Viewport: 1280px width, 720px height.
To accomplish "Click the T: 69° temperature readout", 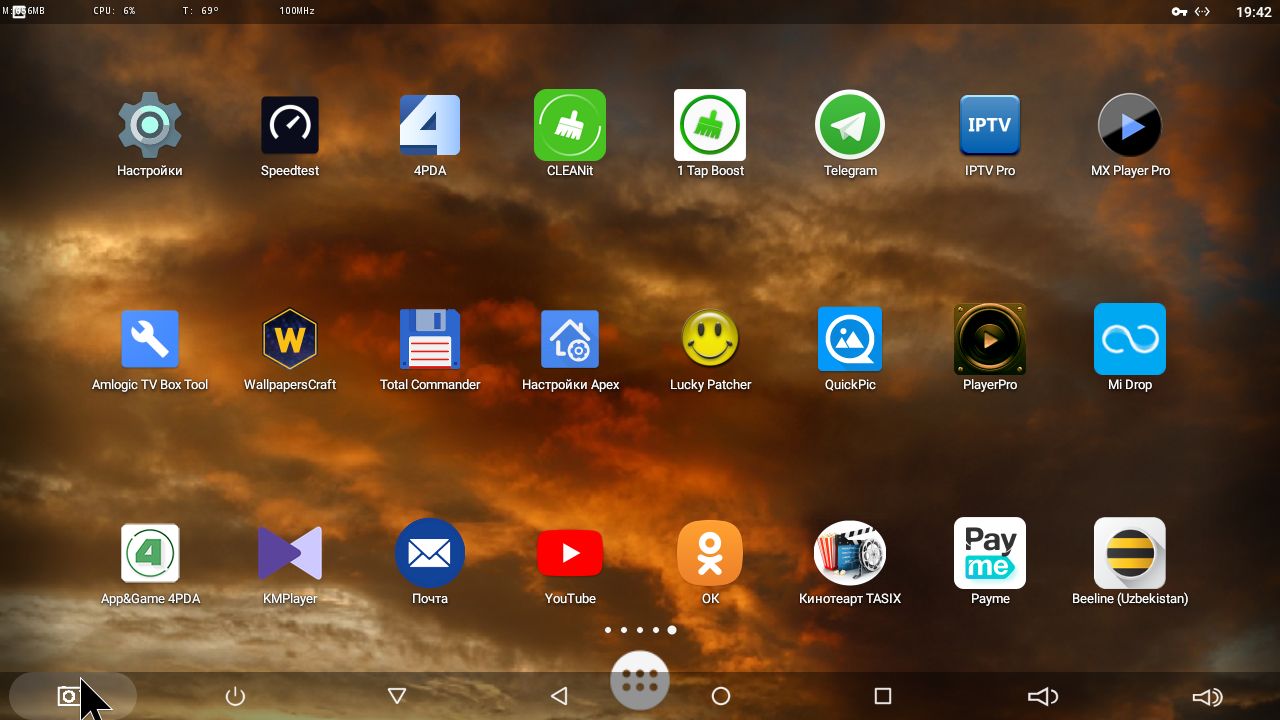I will pos(201,11).
